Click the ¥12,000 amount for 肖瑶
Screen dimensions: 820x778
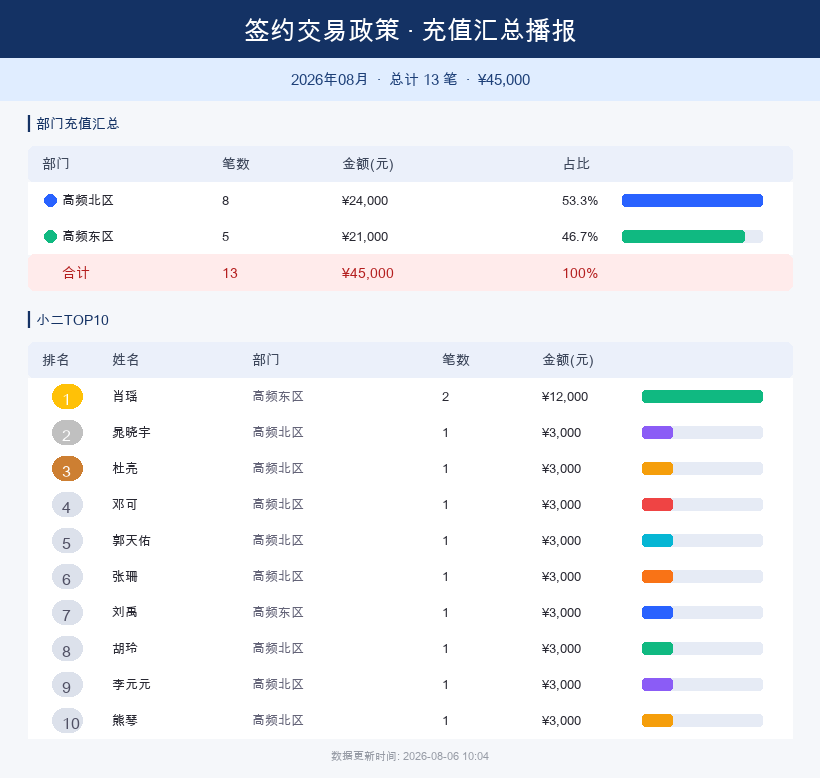pyautogui.click(x=565, y=396)
